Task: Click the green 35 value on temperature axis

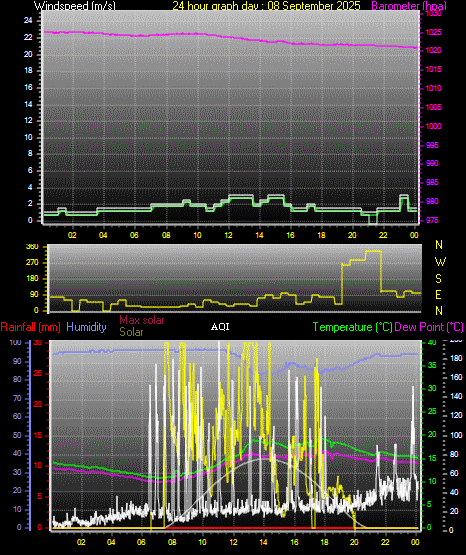Action: [432, 365]
